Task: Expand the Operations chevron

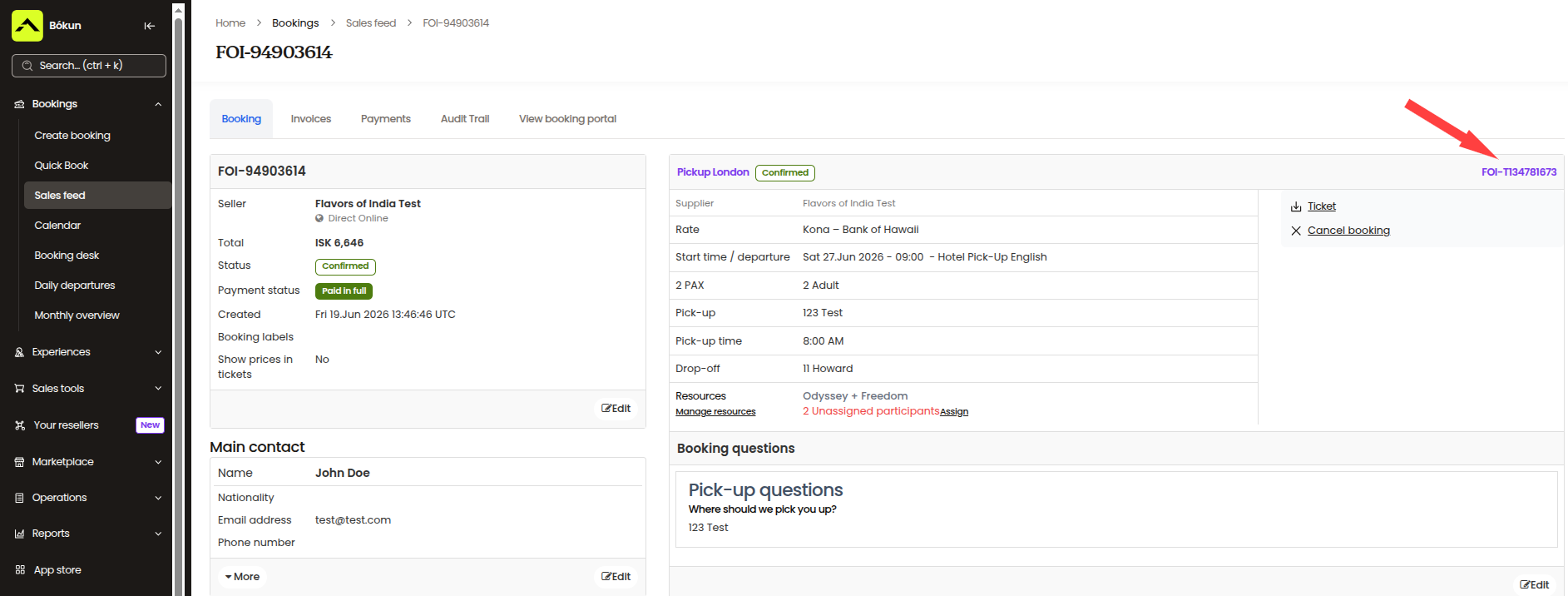Action: pos(158,498)
